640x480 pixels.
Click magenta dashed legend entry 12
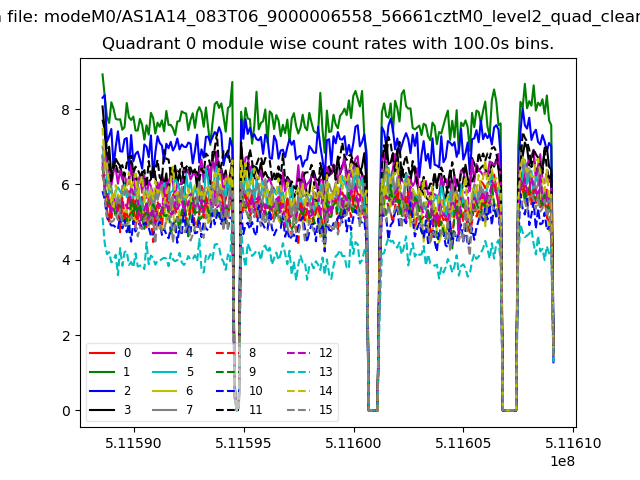[308, 353]
